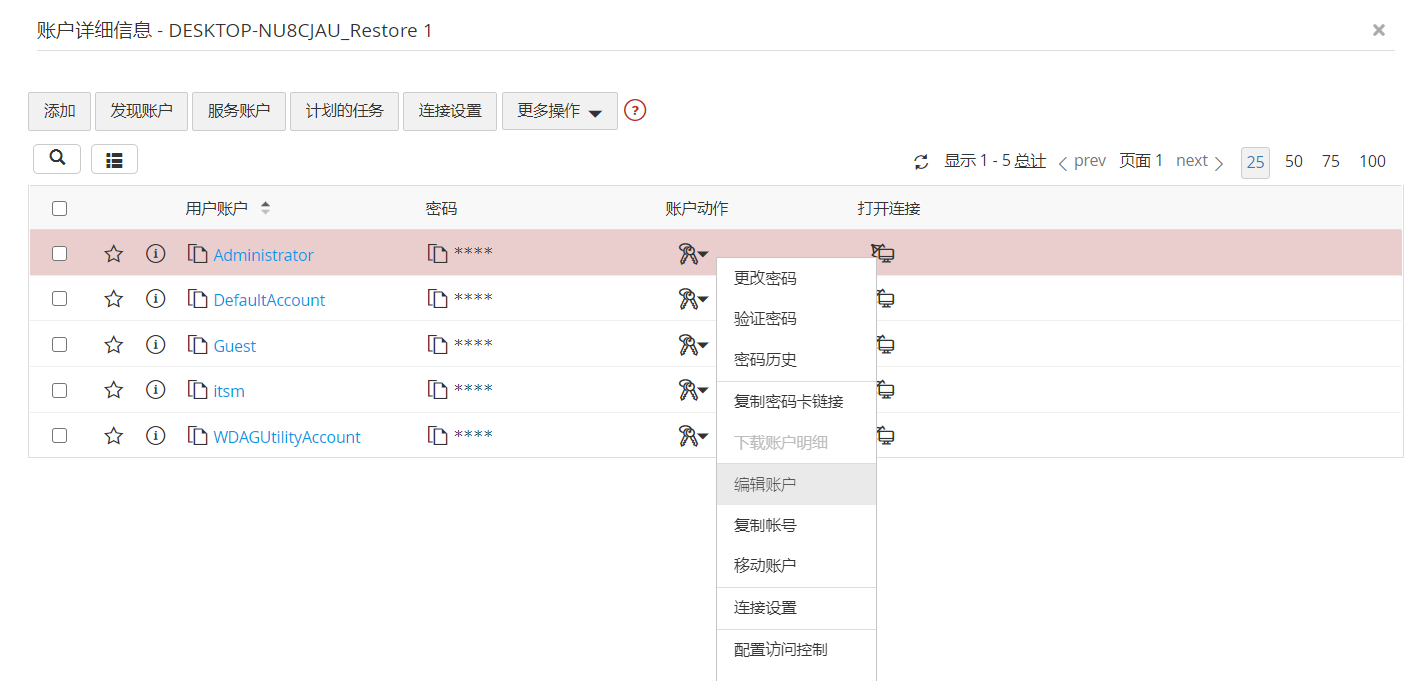Click the red help question mark icon
The image size is (1426, 681).
[635, 111]
